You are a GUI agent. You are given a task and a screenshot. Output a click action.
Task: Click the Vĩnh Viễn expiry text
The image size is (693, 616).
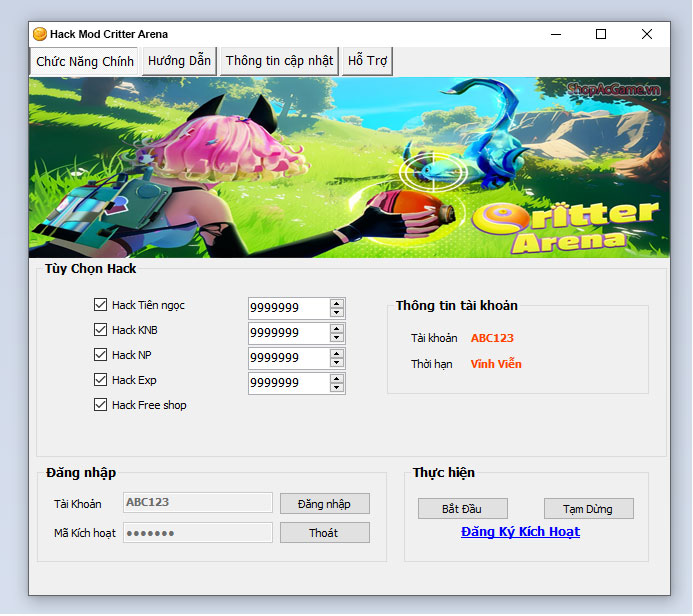[x=496, y=364]
